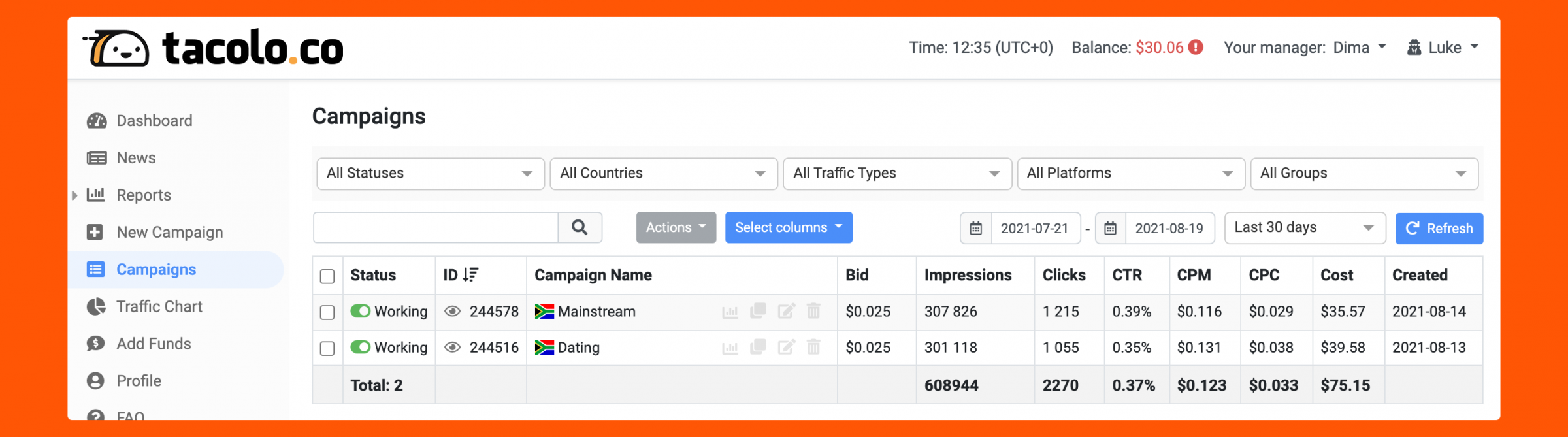Click the Reports bar chart icon
The height and width of the screenshot is (437, 1568).
(96, 195)
